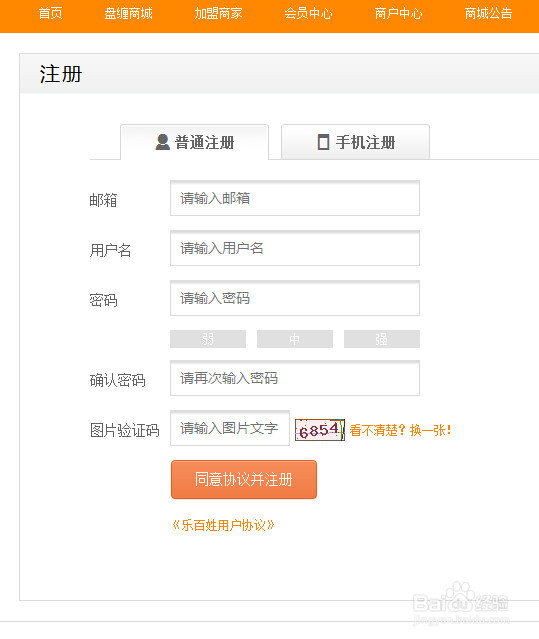This screenshot has height=639, width=539.
Task: Focus the 请输入邮箱 email field
Action: click(295, 198)
